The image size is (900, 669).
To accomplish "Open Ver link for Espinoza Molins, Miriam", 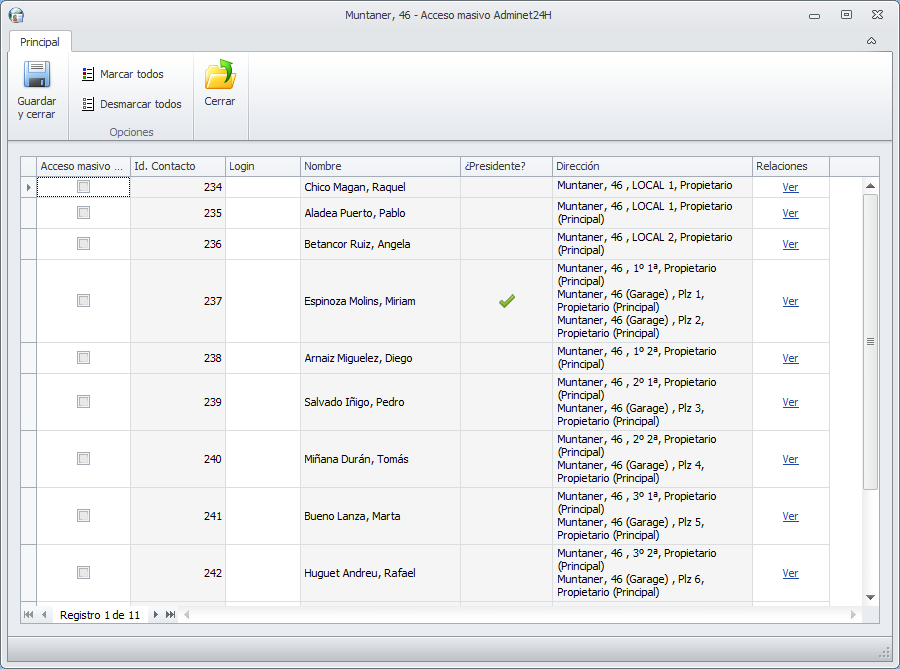I will point(790,301).
